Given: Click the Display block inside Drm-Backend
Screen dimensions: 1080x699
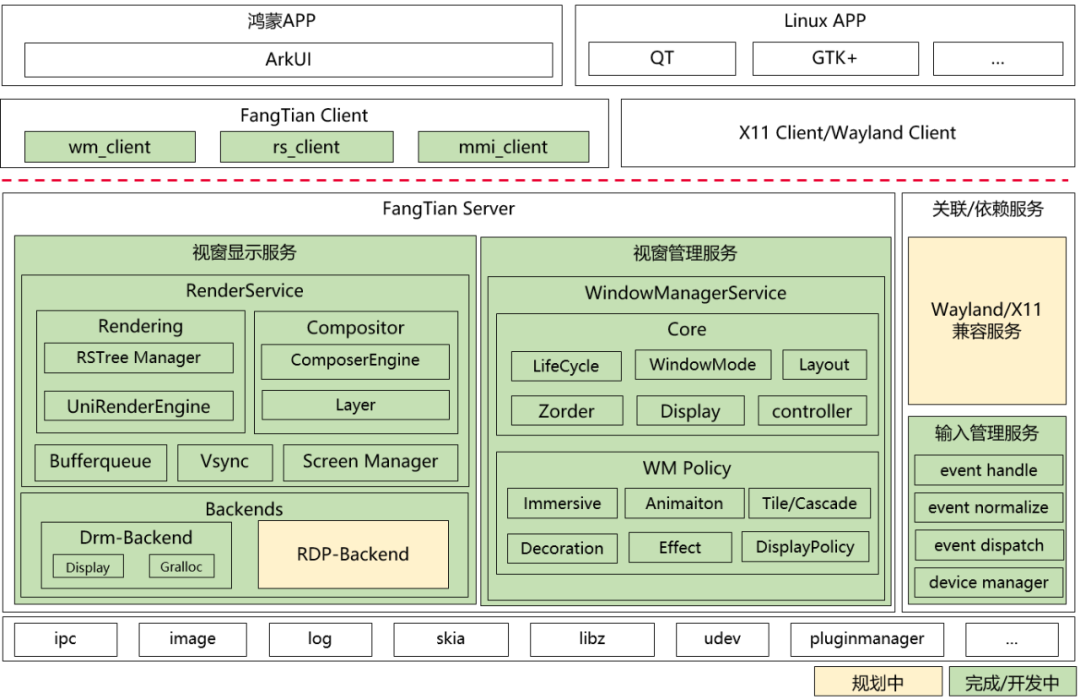Looking at the screenshot, I should (x=88, y=567).
